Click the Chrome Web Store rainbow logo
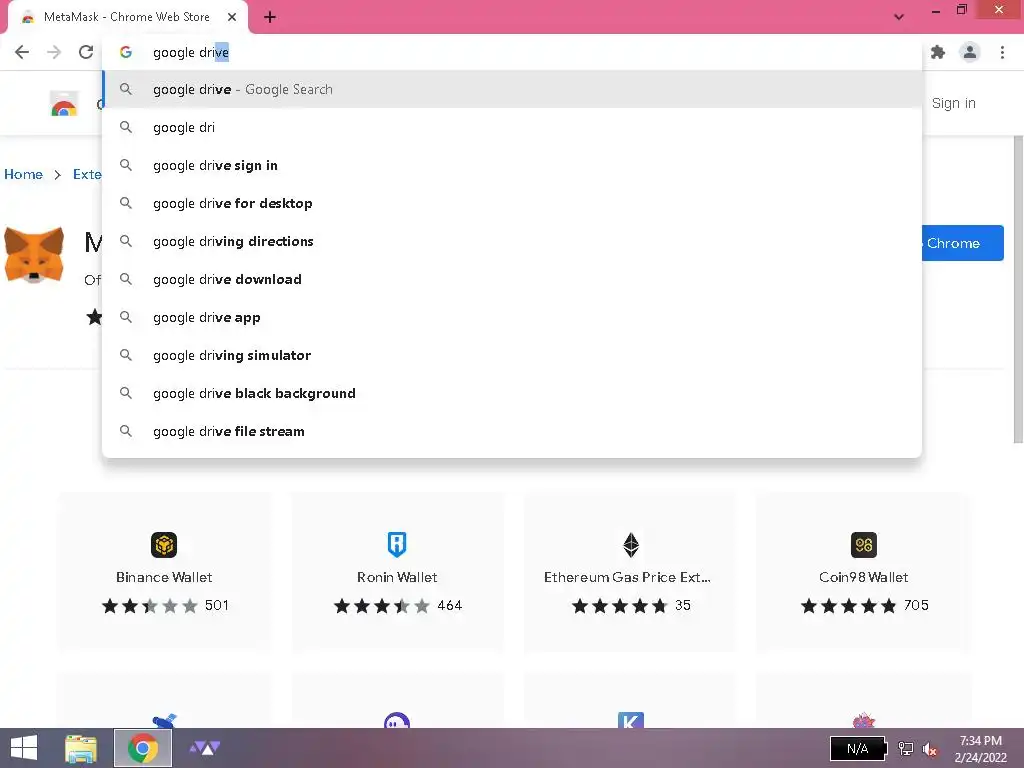 (64, 104)
